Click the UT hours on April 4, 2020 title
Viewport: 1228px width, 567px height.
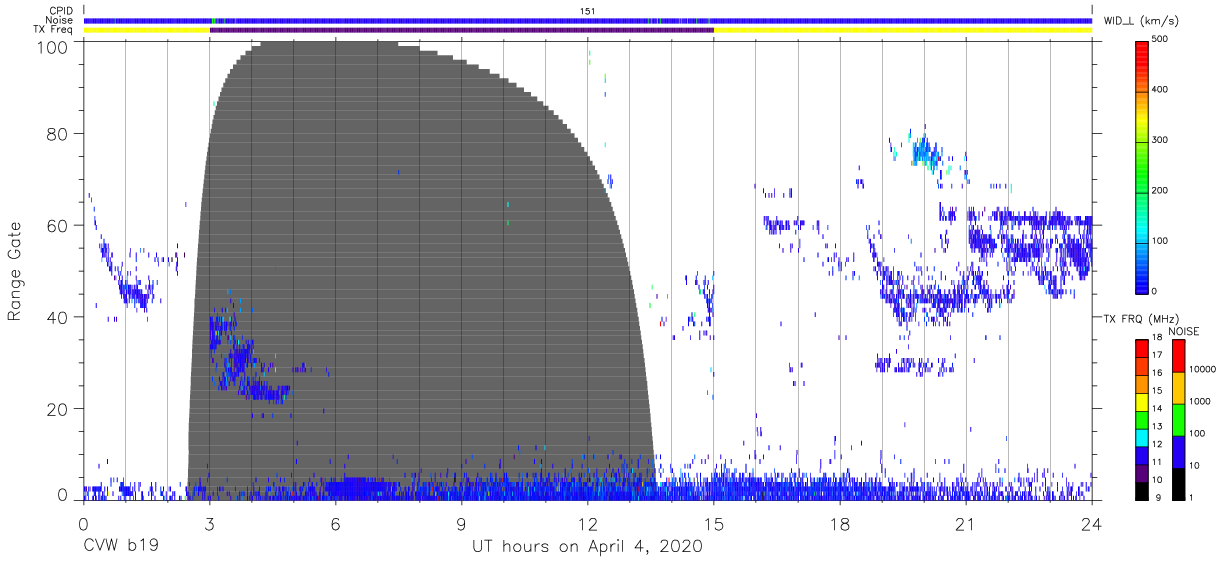(x=588, y=547)
